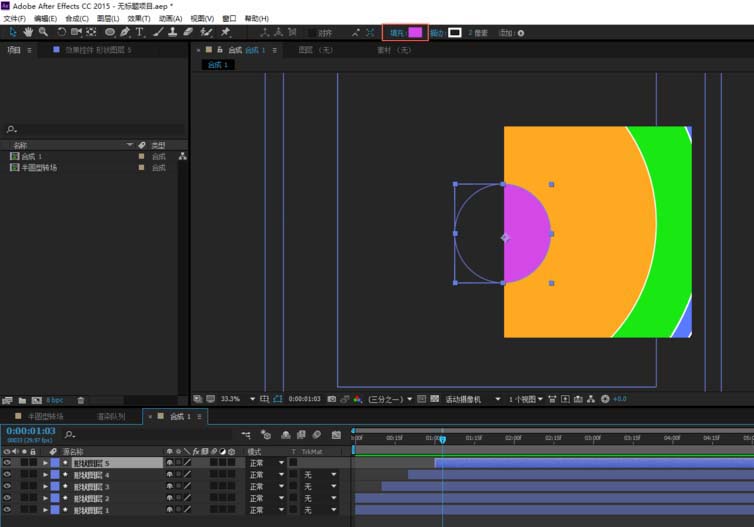Click the 8 bpc color depth button
Viewport: 754px width, 527px height.
(x=55, y=400)
